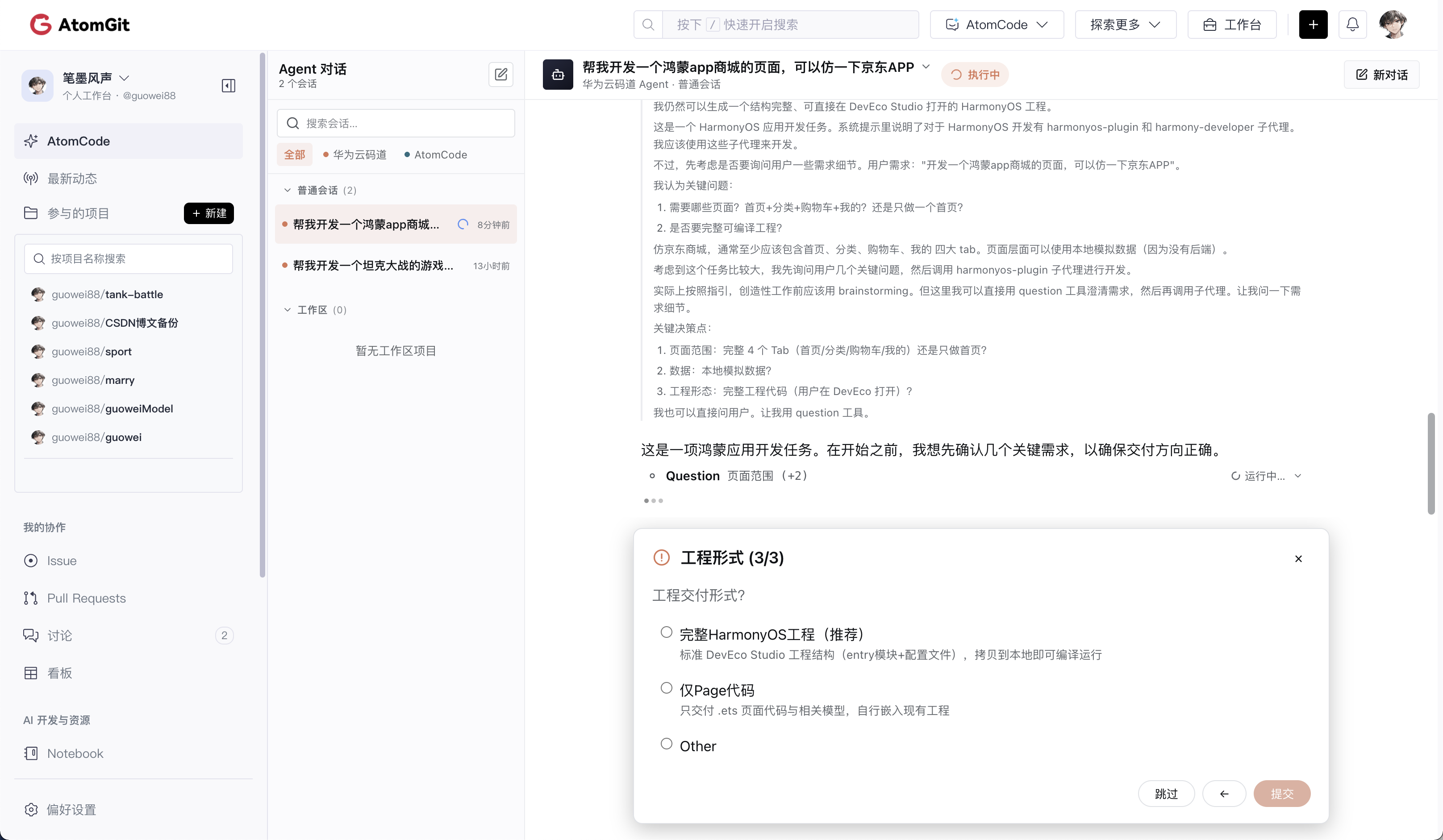Click the chat area vertical scrollbar
Screen dimensions: 1443x840
[x=1431, y=464]
